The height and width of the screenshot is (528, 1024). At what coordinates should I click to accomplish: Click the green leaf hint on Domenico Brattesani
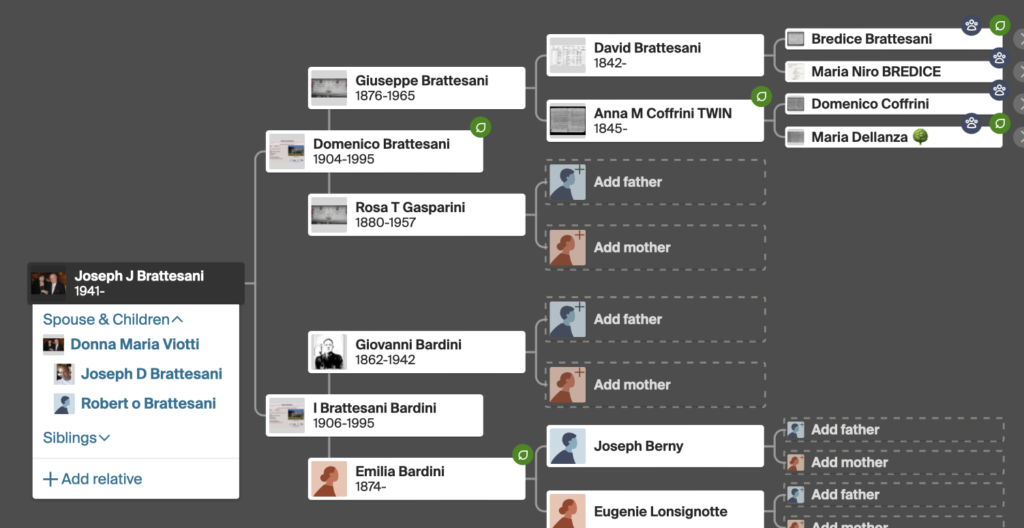point(481,127)
